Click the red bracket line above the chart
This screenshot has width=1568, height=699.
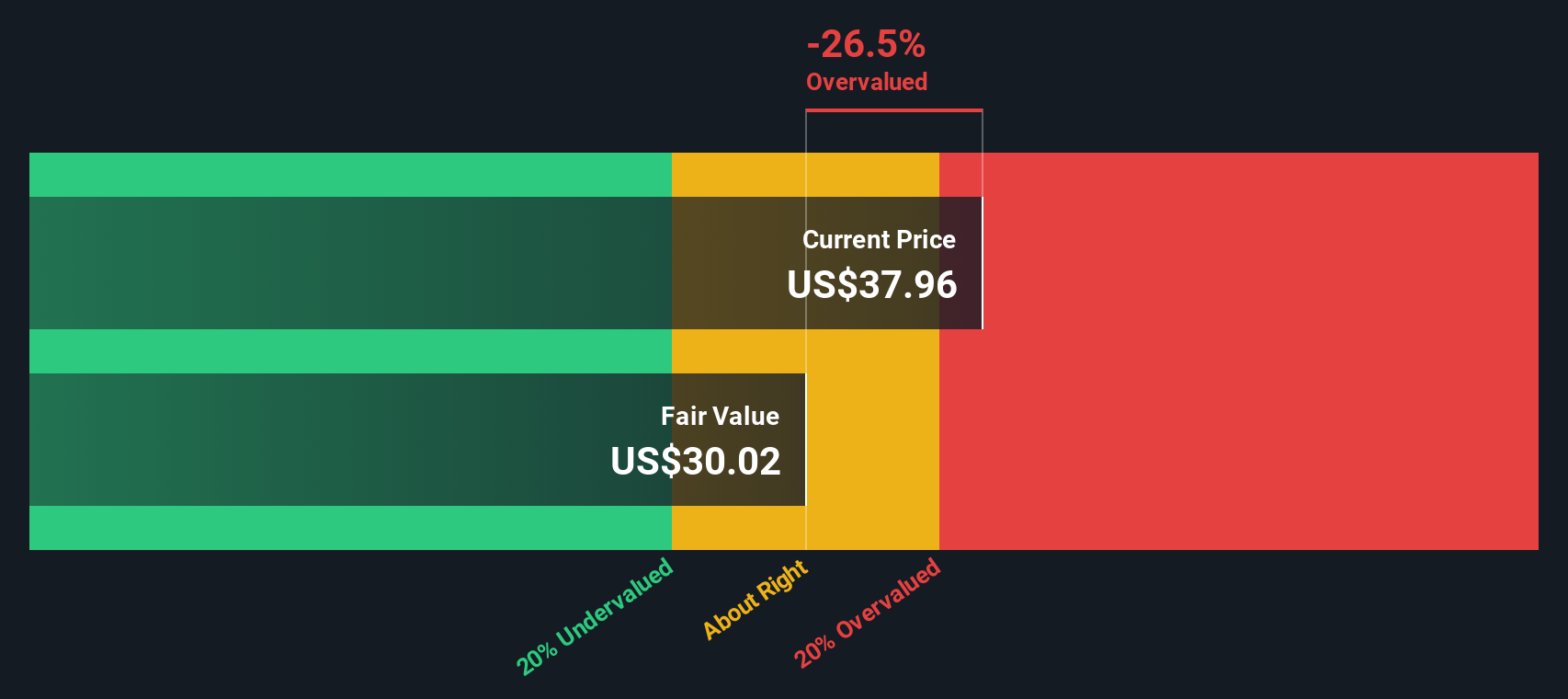pyautogui.click(x=894, y=110)
